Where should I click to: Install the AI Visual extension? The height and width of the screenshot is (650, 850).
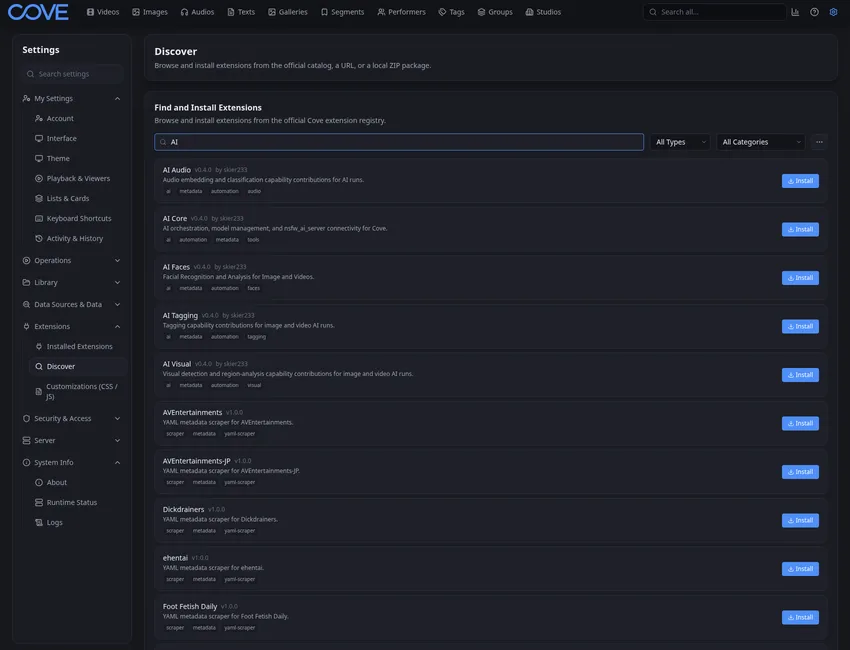(800, 375)
